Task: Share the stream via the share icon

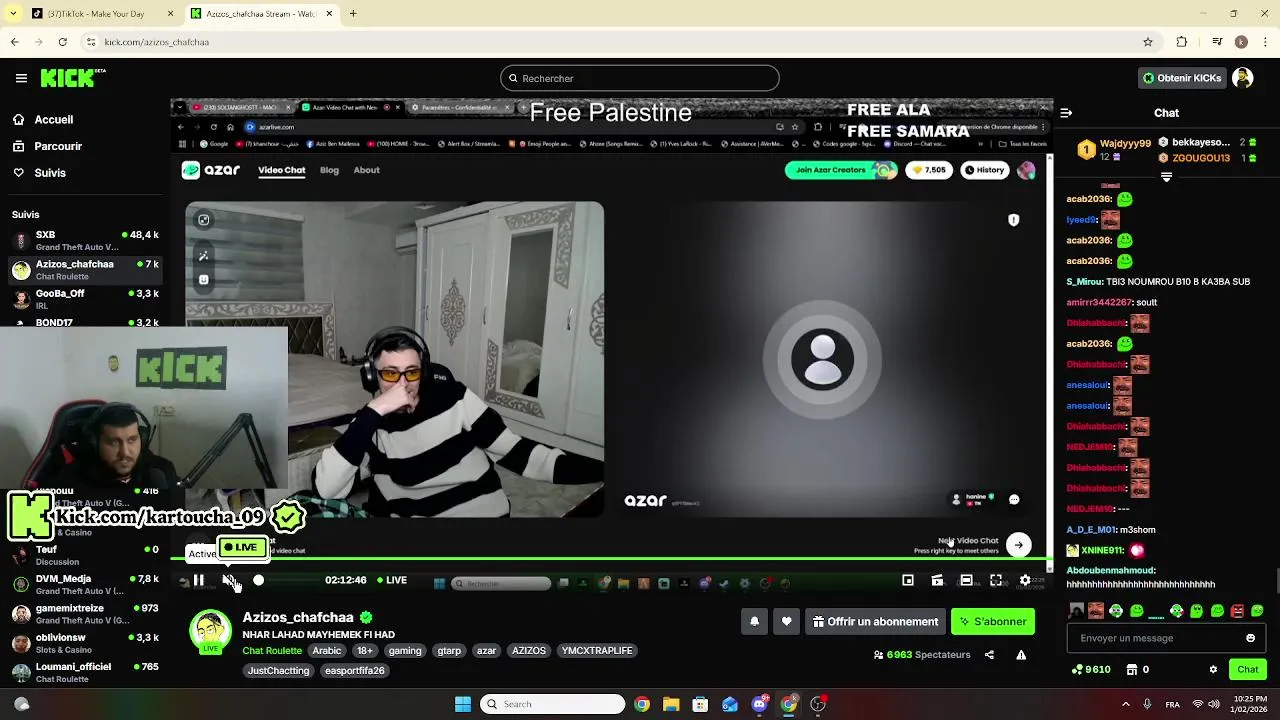Action: (x=989, y=655)
